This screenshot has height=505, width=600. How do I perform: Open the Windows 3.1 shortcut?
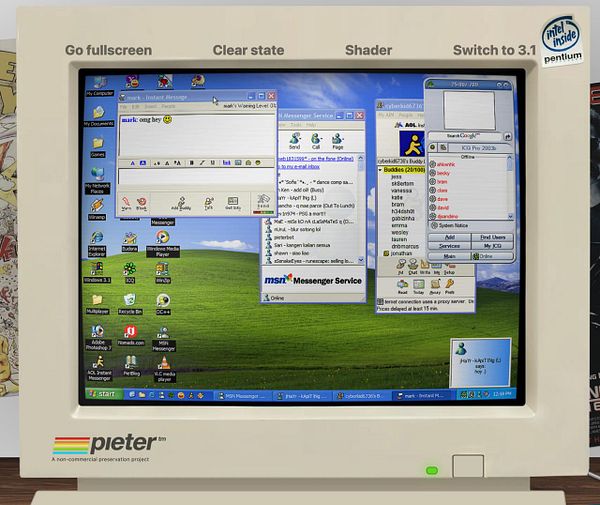[x=97, y=272]
